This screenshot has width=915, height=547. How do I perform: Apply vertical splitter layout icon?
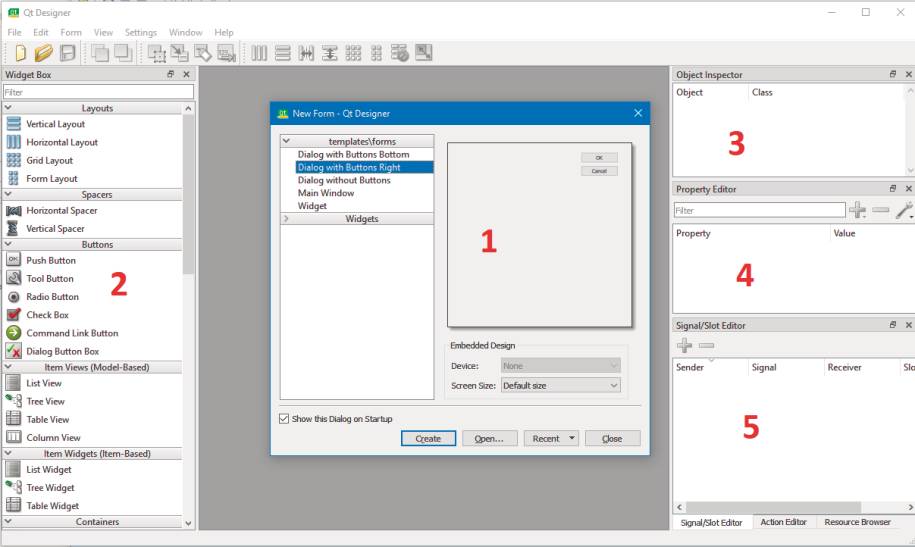tap(329, 53)
